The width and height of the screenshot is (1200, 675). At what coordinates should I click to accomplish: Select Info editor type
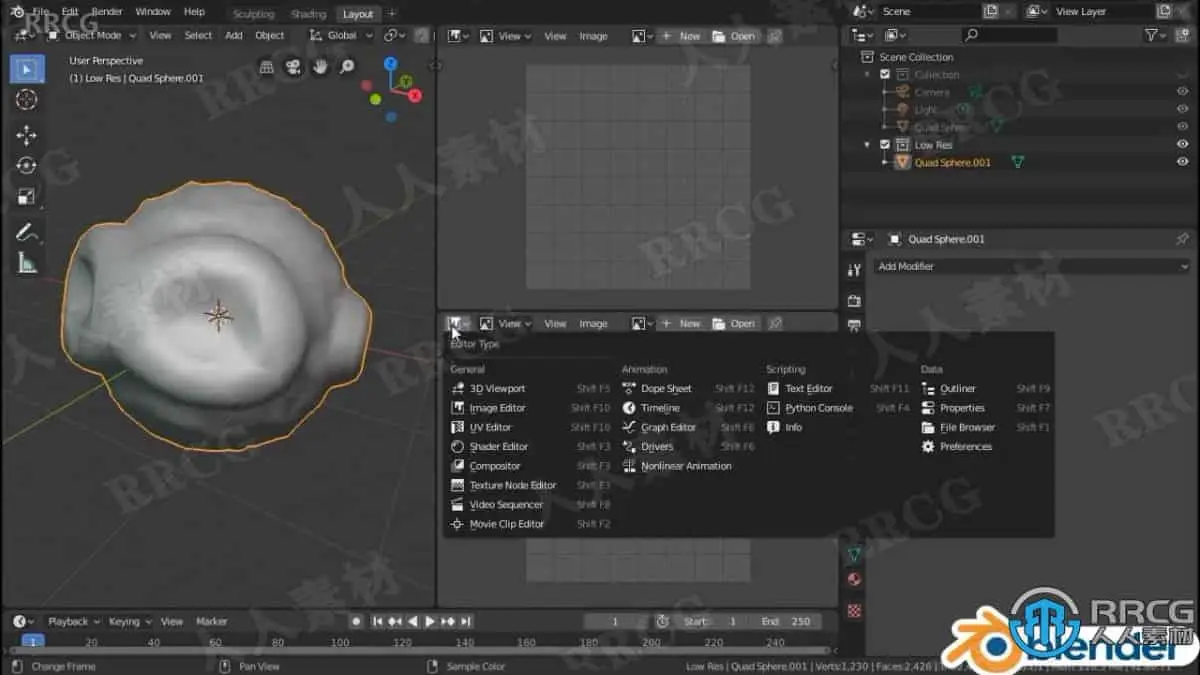coord(793,427)
